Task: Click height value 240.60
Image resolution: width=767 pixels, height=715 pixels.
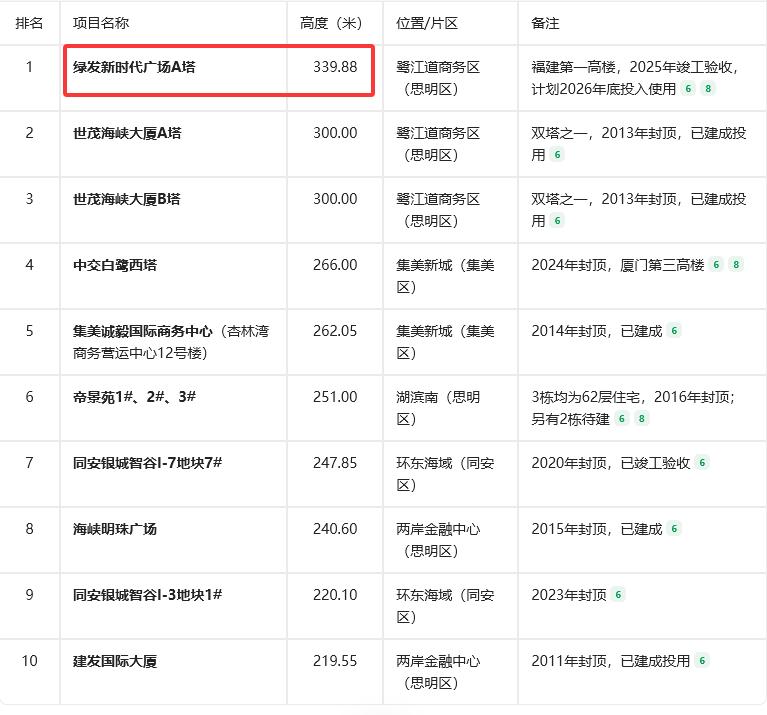Action: point(335,529)
